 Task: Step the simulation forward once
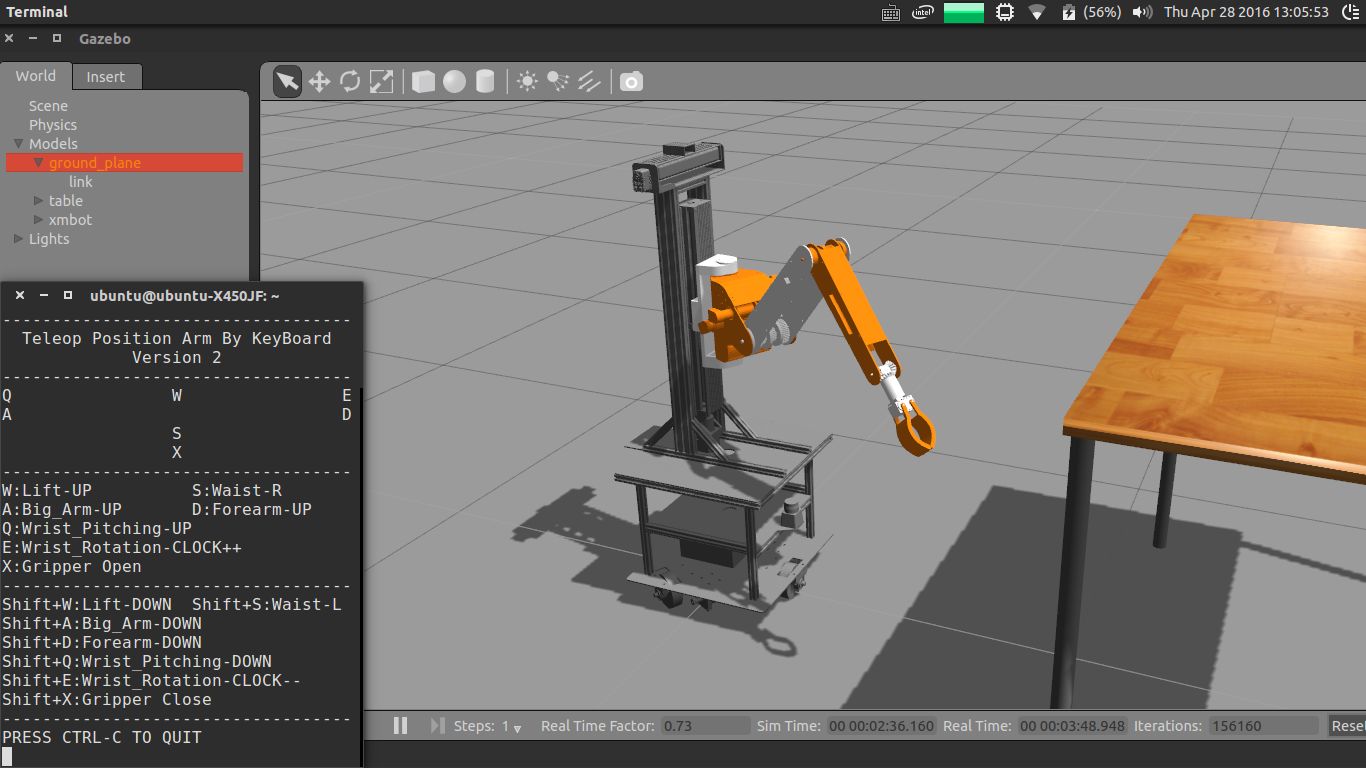pyautogui.click(x=437, y=726)
